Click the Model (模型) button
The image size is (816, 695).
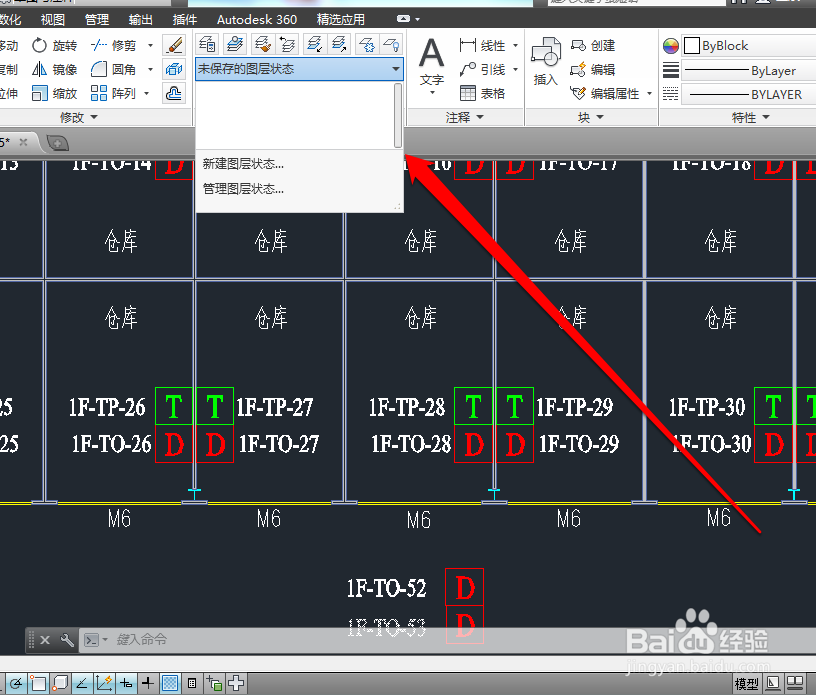pyautogui.click(x=746, y=684)
